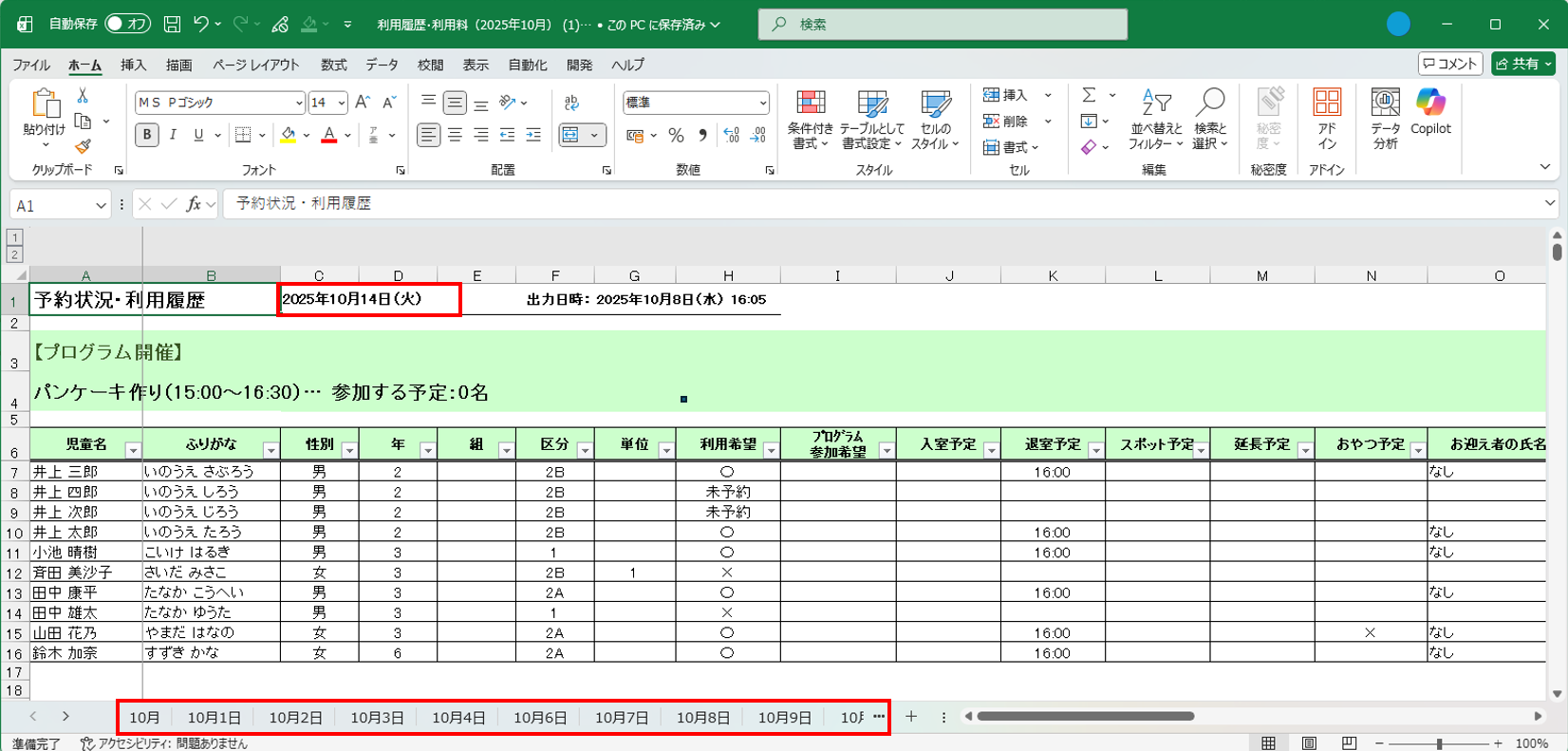Click the zoom slider in status bar
The height and width of the screenshot is (751, 1568).
[x=1439, y=743]
